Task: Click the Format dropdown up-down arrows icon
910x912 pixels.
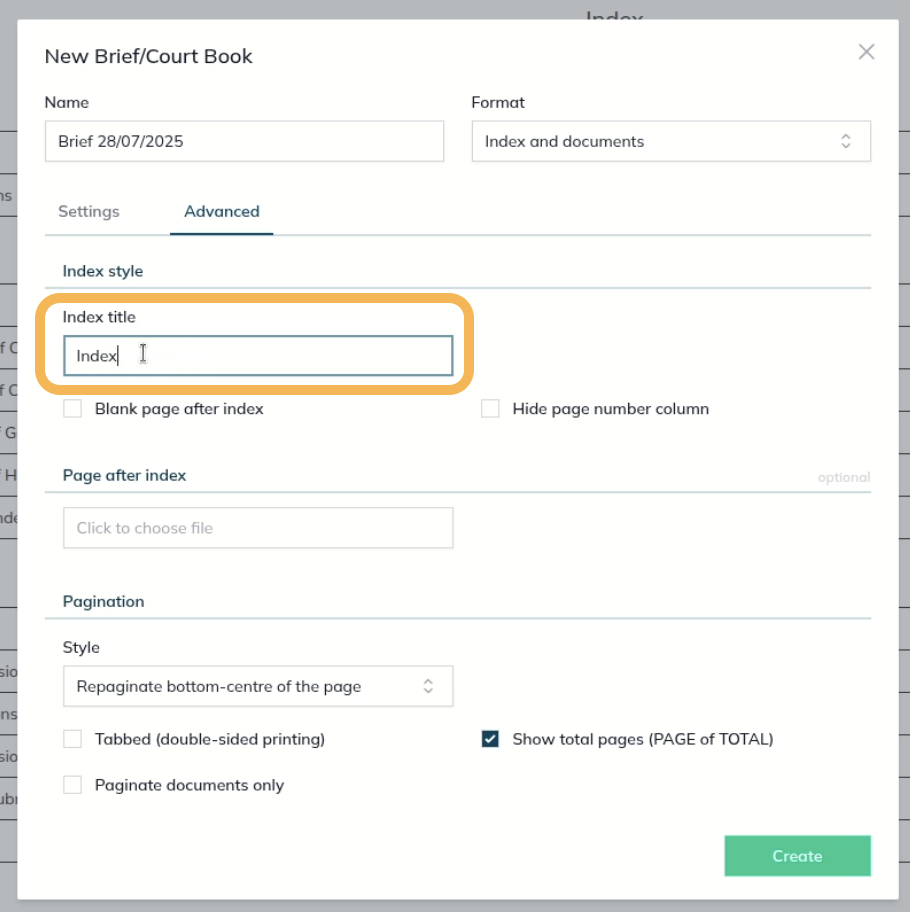Action: [845, 141]
